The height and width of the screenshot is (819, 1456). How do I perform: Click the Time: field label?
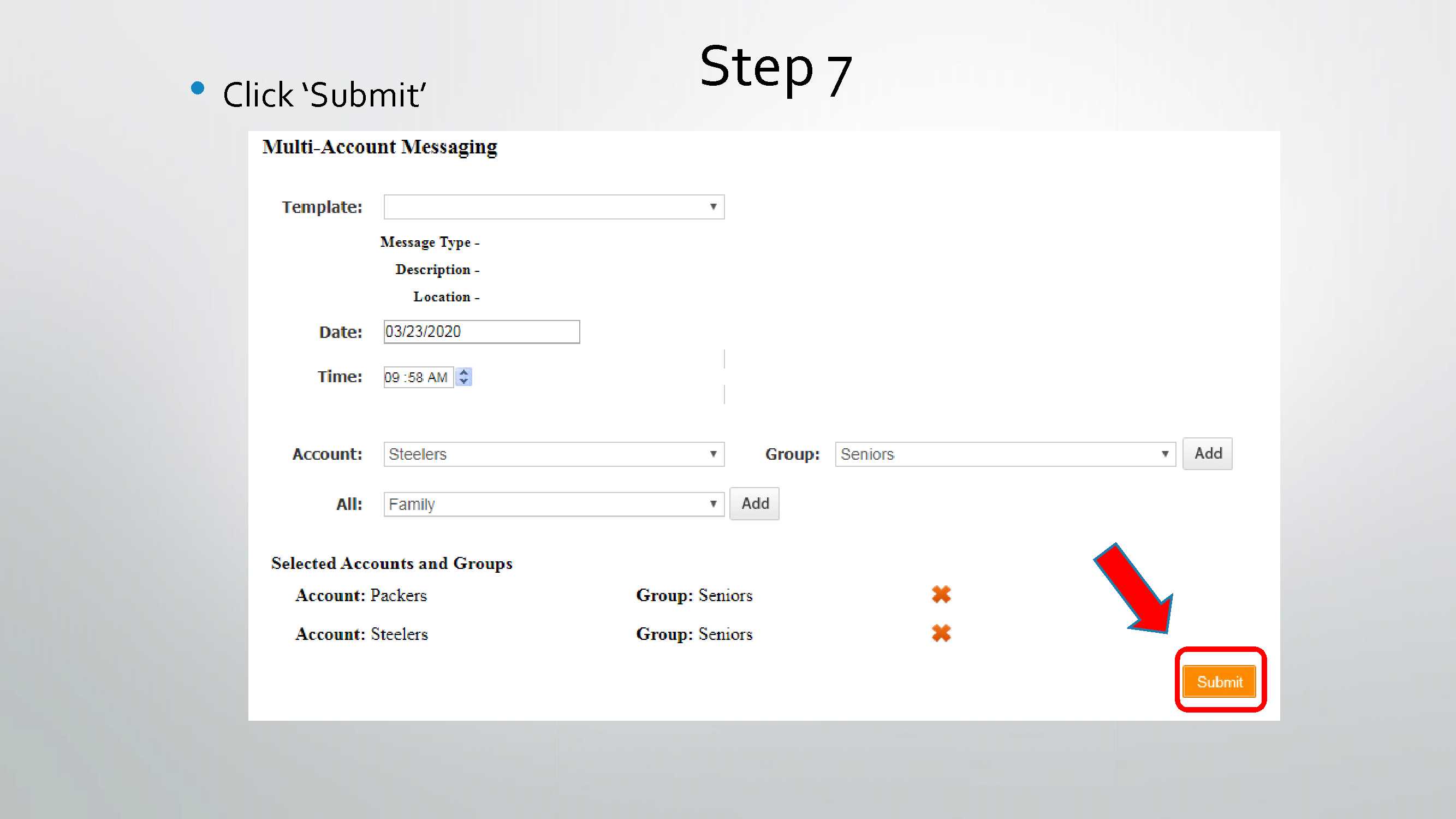tap(340, 377)
